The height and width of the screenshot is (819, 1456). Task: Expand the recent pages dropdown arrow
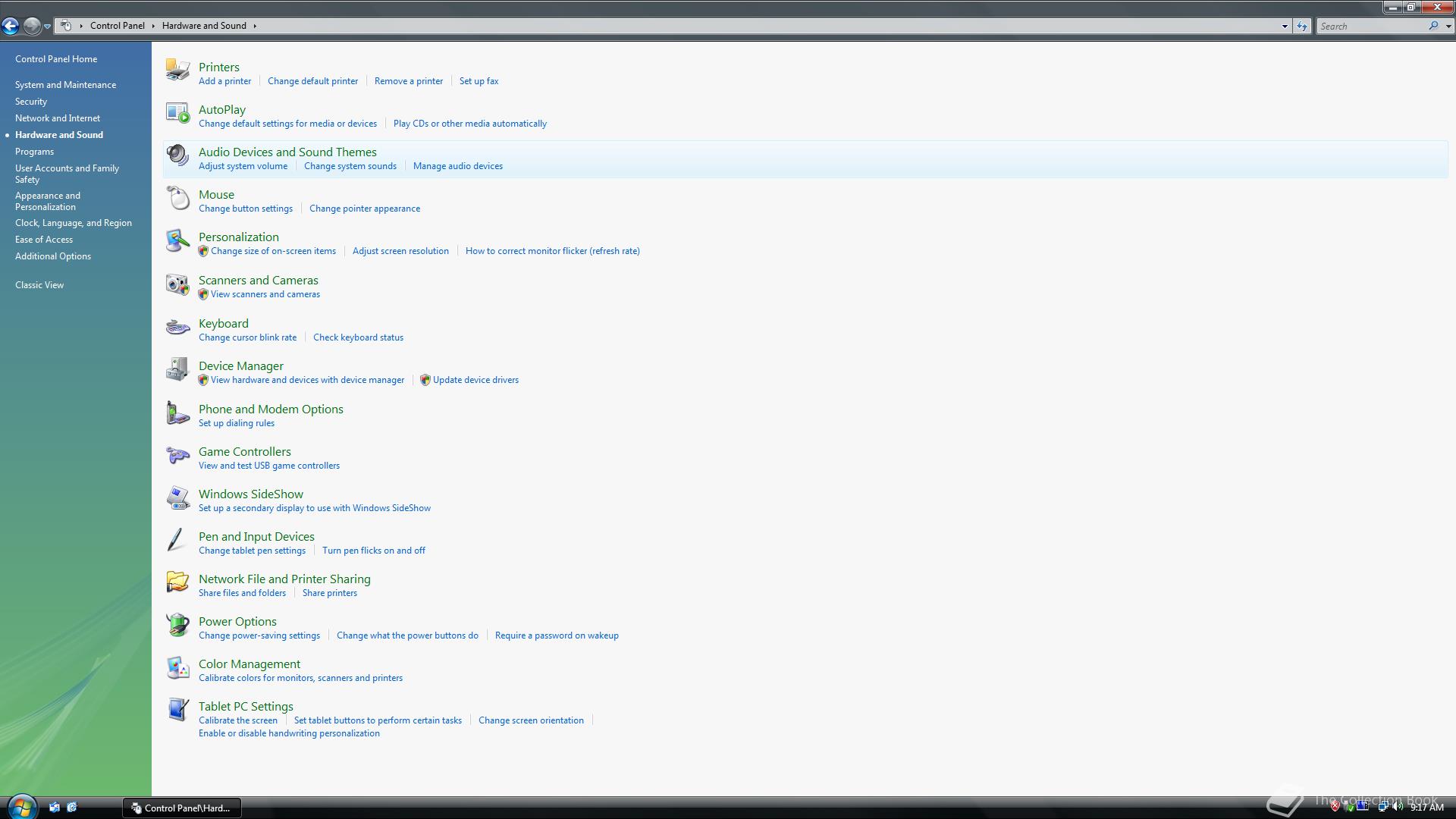[x=47, y=27]
